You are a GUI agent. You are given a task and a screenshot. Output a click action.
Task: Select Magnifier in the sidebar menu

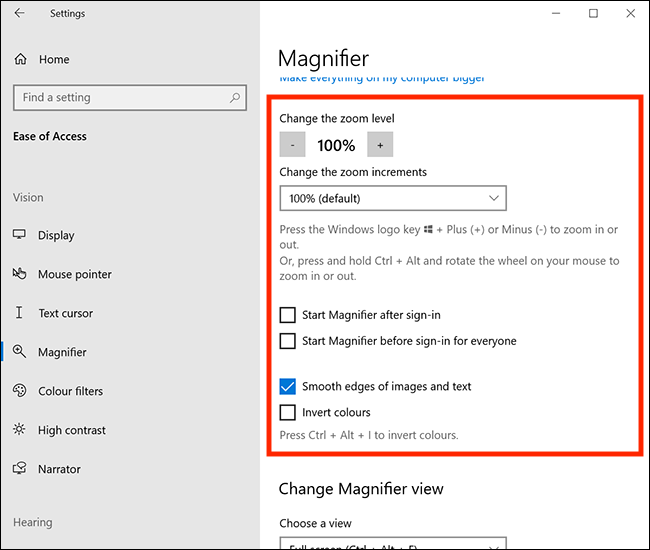(x=62, y=352)
